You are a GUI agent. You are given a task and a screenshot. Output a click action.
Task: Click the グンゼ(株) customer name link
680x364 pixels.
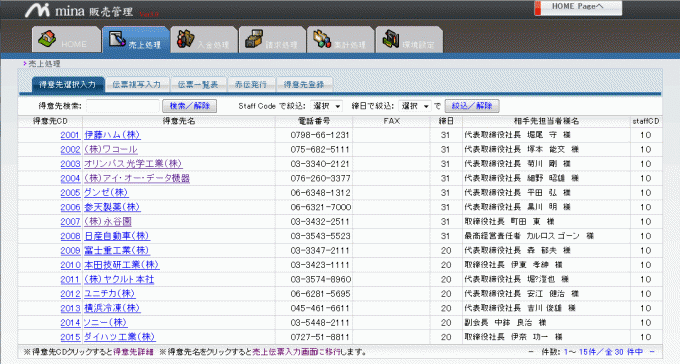[106, 193]
